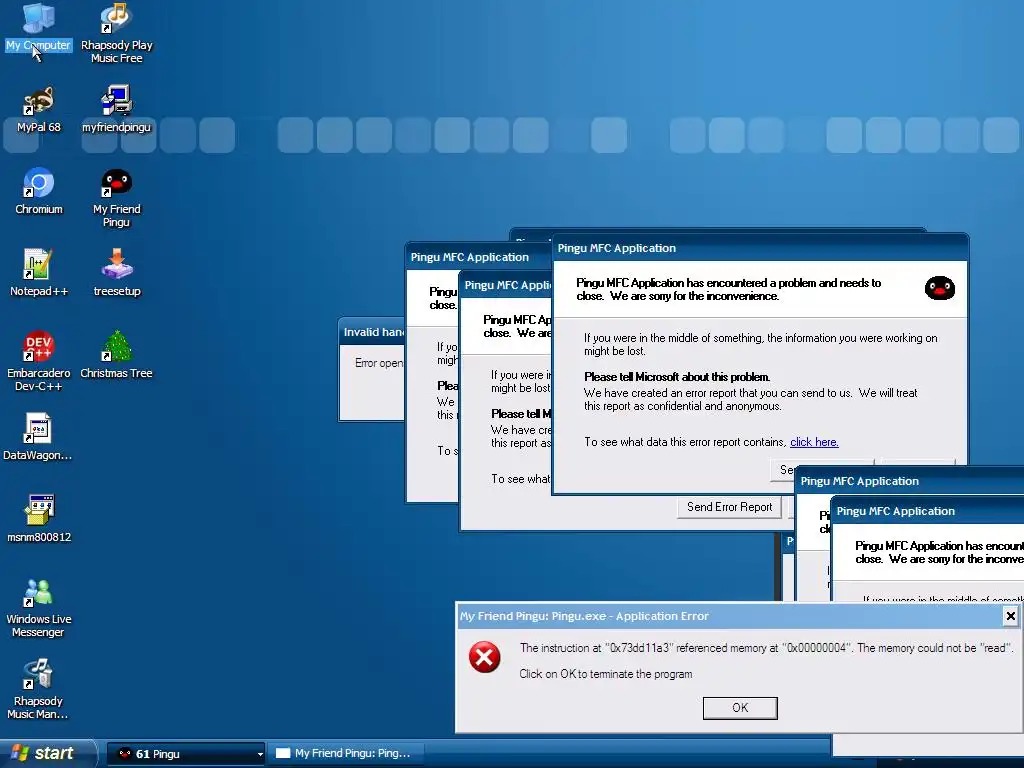
Task: Select the DataWagon desktop icon
Action: (38, 437)
